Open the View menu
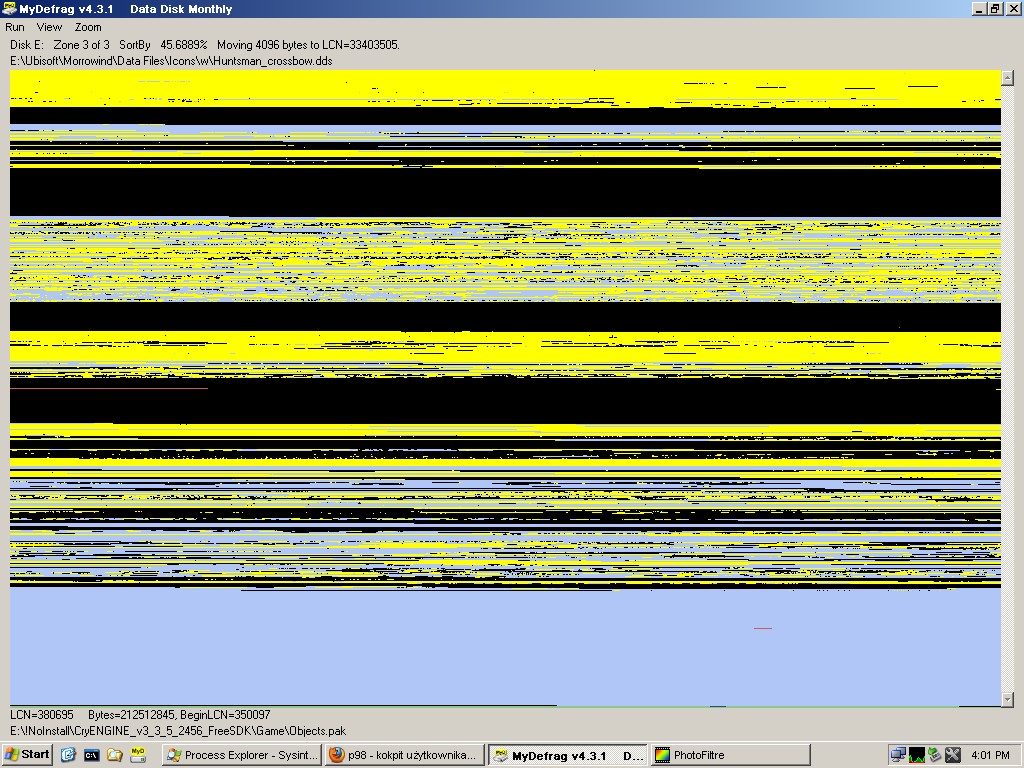Viewport: 1024px width, 768px height. pyautogui.click(x=49, y=27)
